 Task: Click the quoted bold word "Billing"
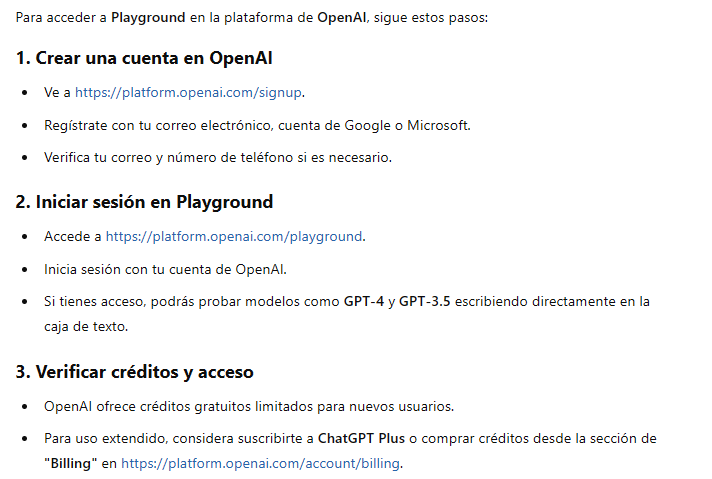click(70, 464)
